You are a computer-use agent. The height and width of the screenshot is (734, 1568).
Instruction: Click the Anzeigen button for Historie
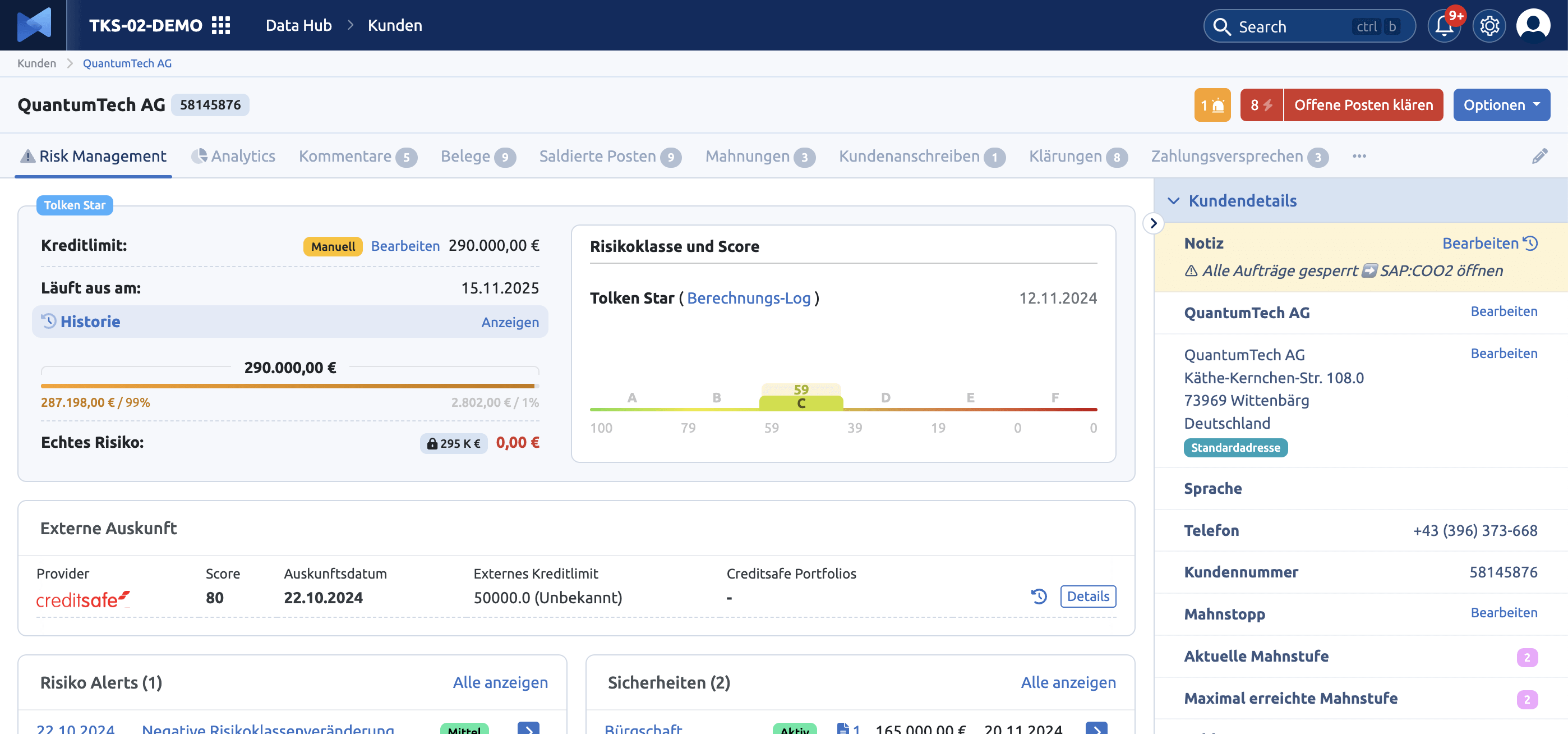click(510, 322)
